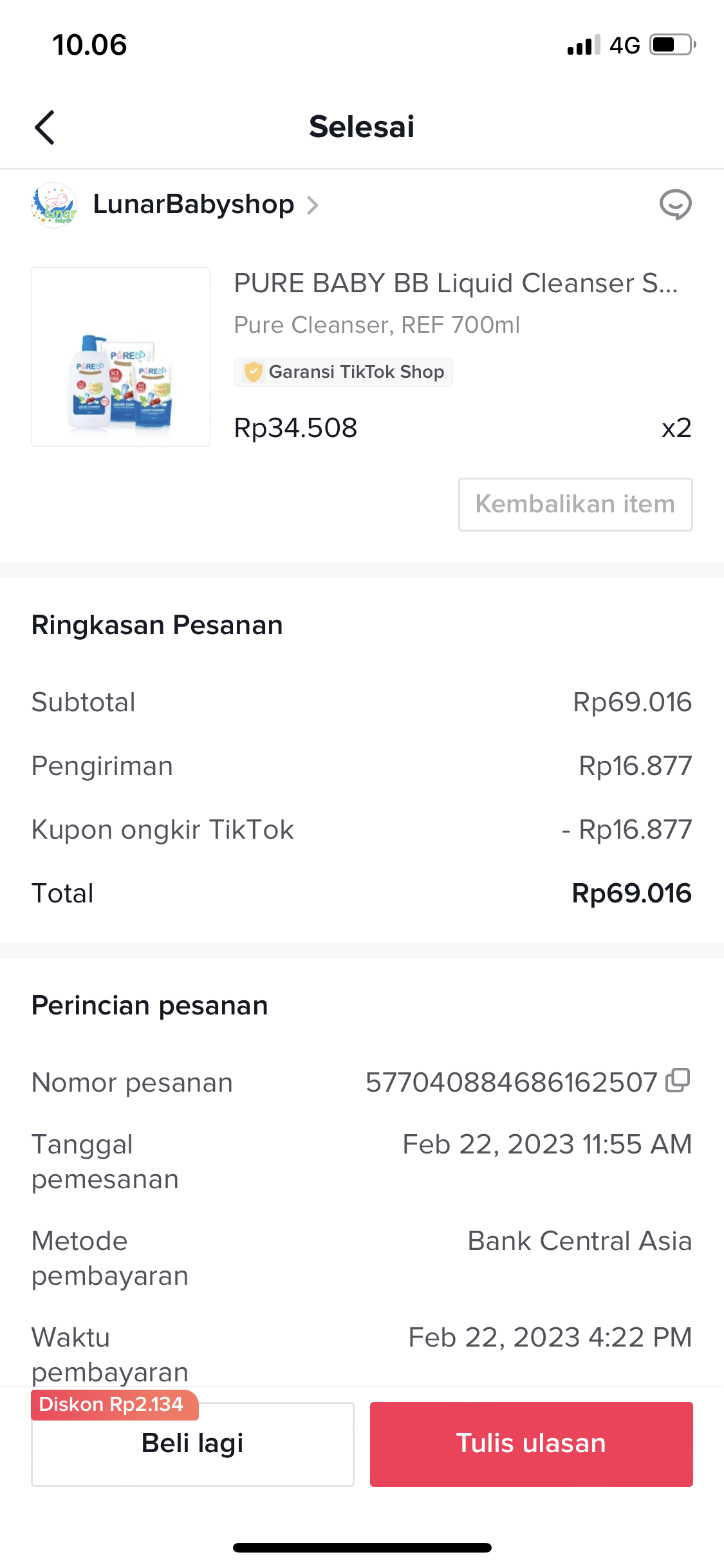Tap the battery status icon
Image resolution: width=724 pixels, height=1568 pixels.
tap(672, 45)
